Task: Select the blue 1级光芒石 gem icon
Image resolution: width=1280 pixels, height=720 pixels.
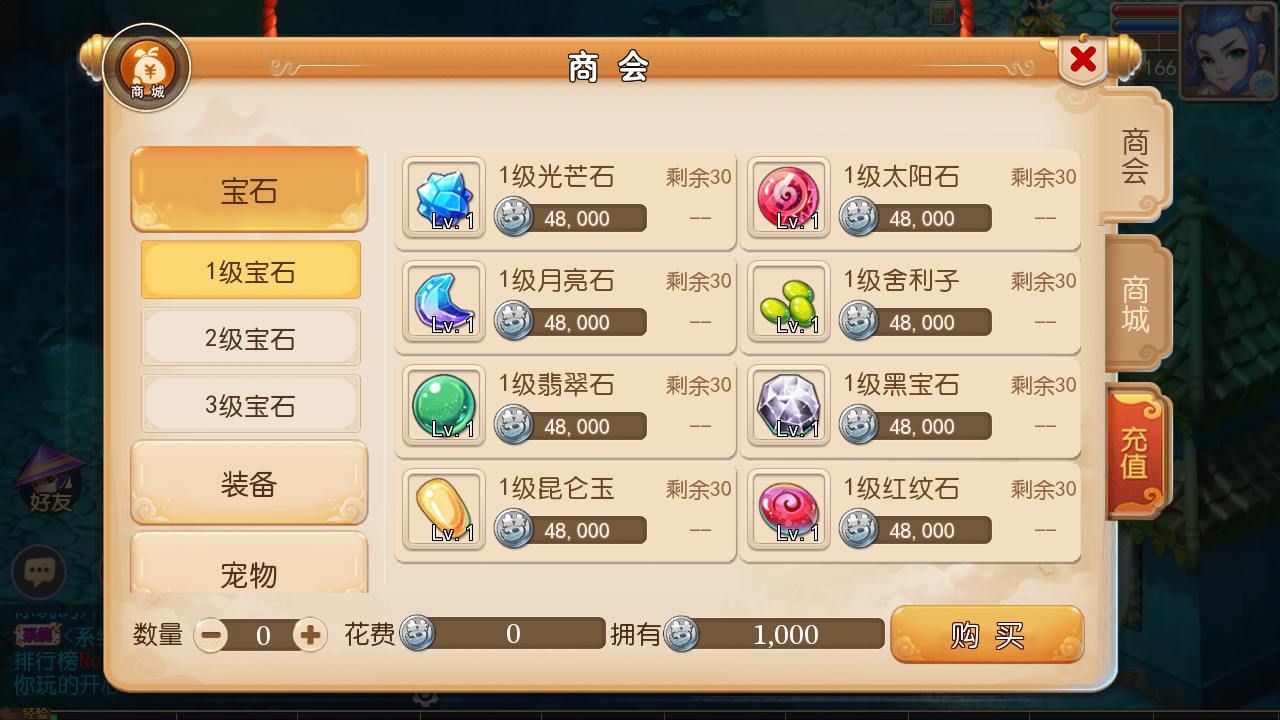Action: coord(444,198)
